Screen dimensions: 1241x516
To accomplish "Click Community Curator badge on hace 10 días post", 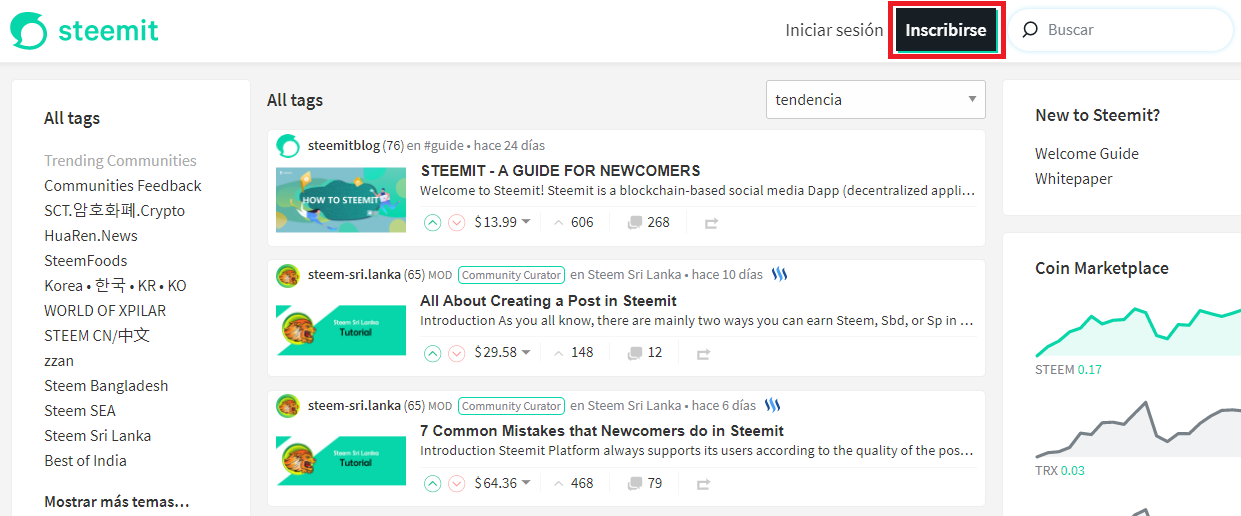I will 512,275.
